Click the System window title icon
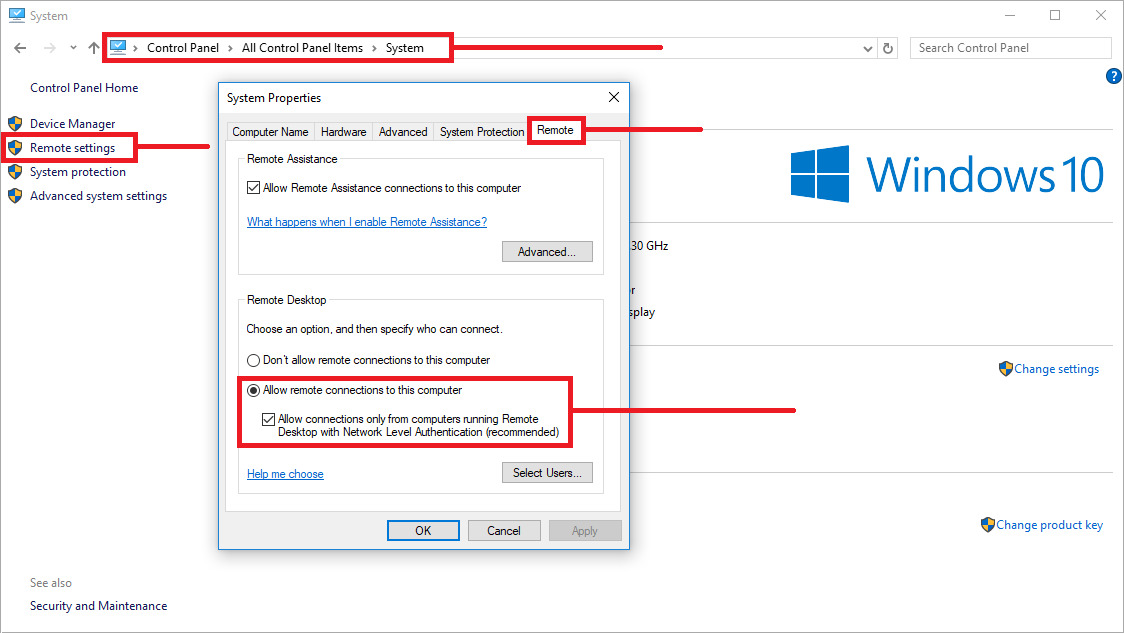Screen dimensions: 1124x633 (x=16, y=15)
